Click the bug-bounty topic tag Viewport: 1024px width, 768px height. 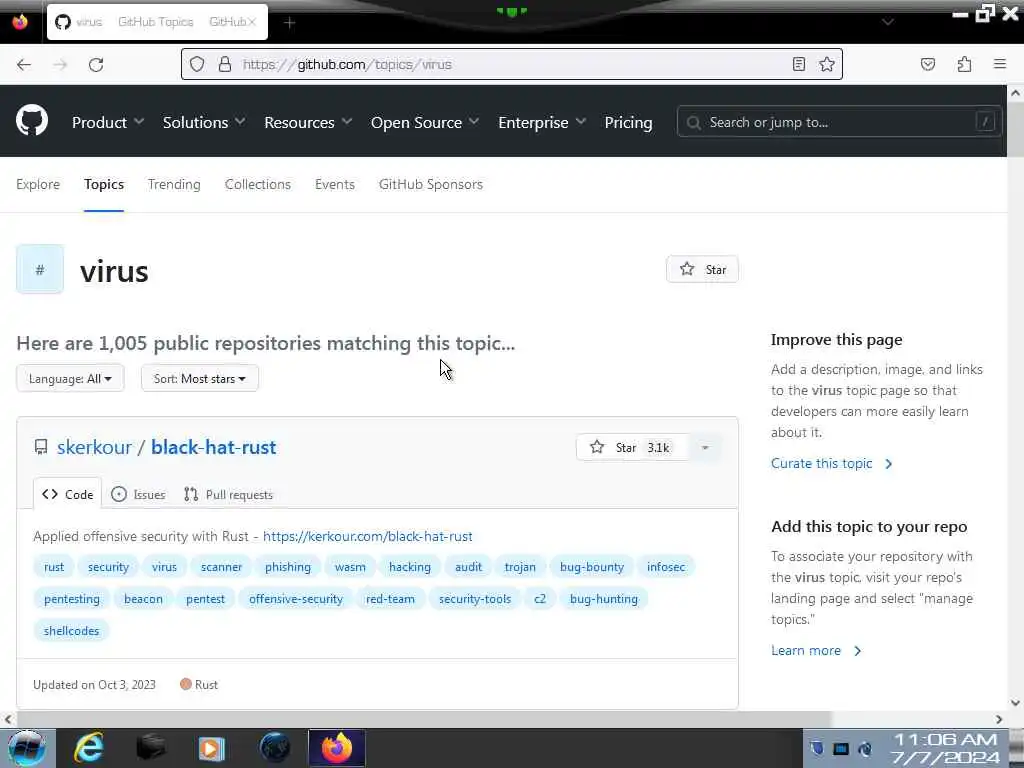tap(592, 567)
